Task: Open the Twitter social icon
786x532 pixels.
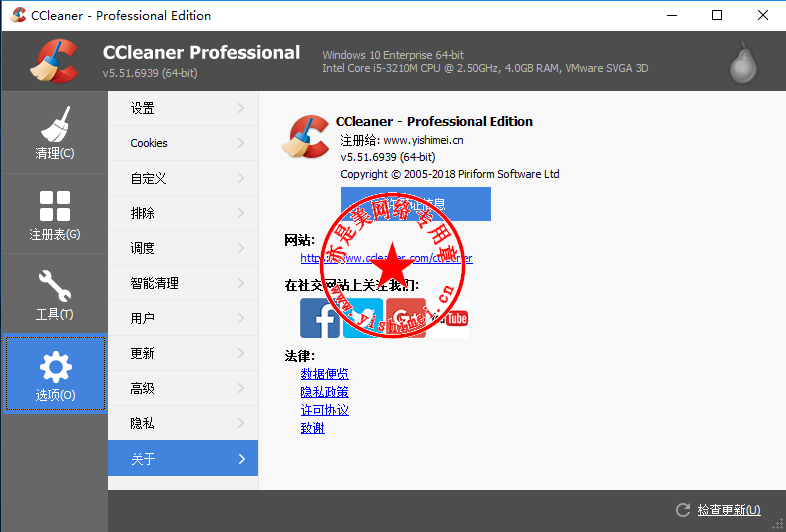Action: 362,318
